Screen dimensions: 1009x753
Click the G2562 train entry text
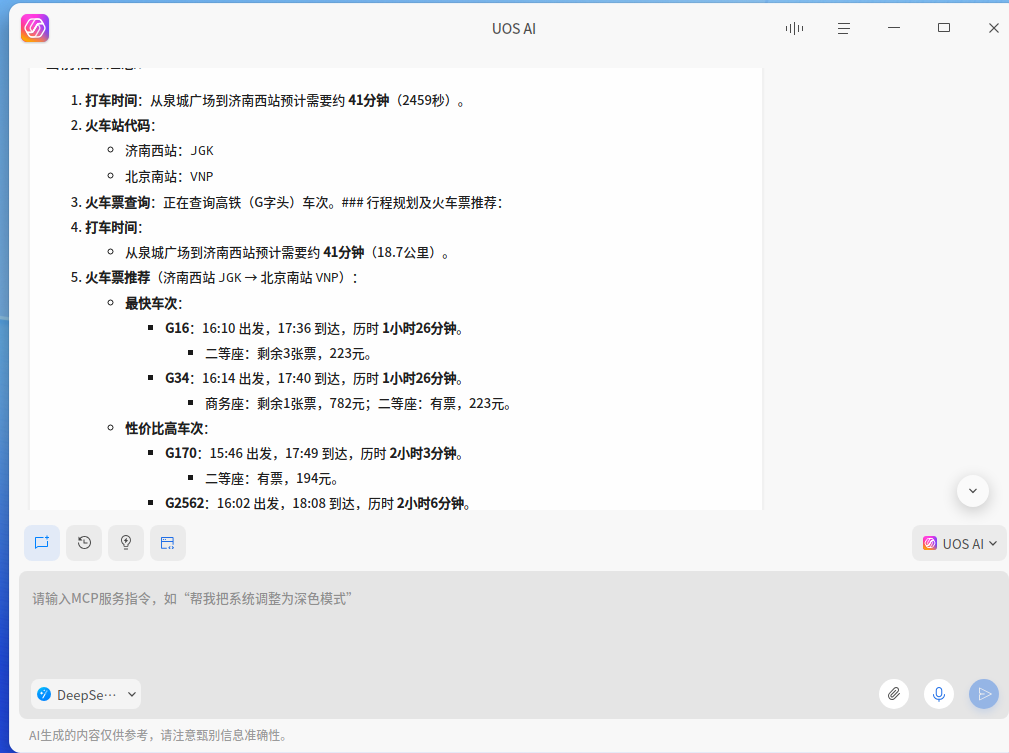(x=317, y=503)
